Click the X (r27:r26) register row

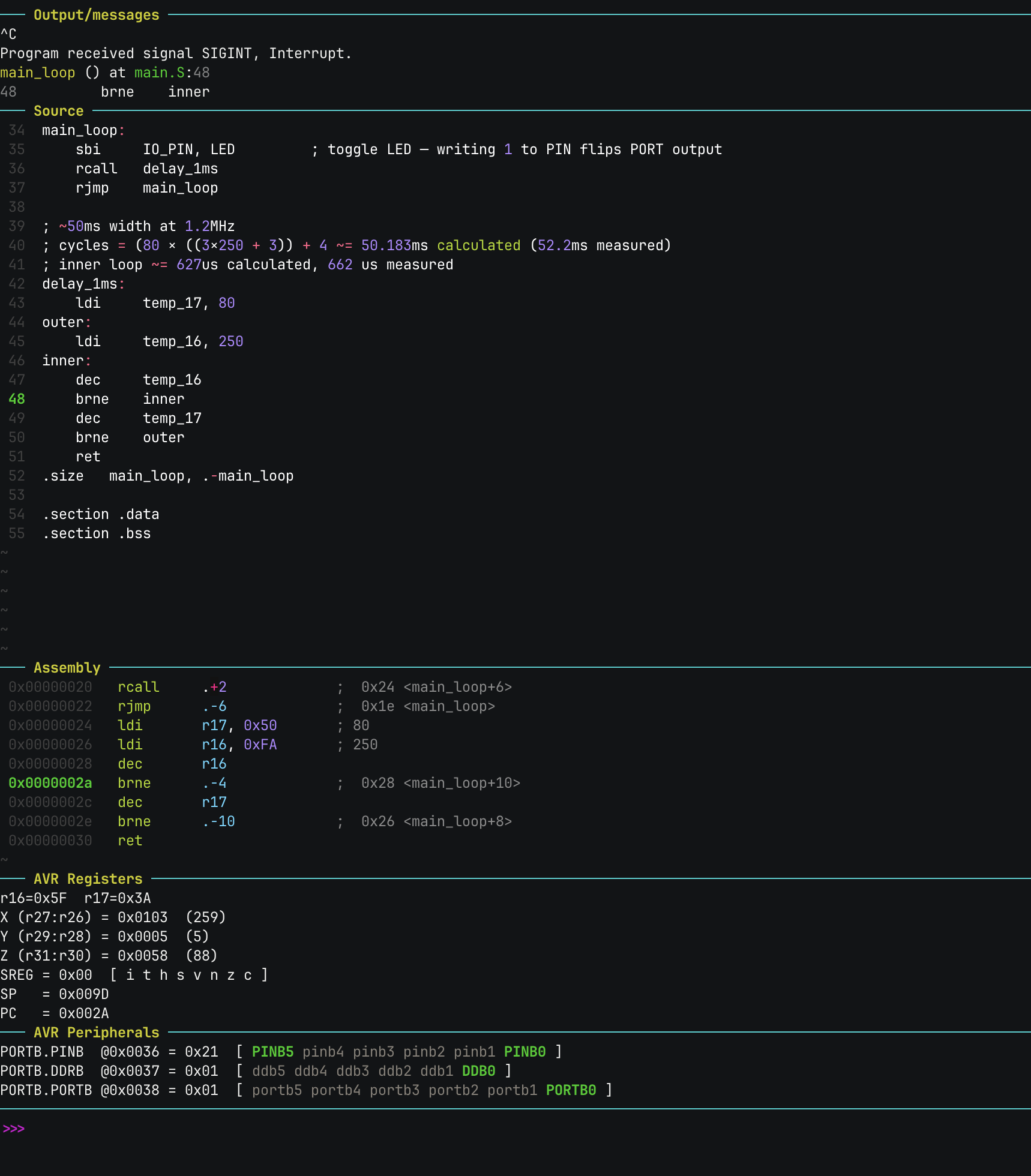[x=113, y=917]
